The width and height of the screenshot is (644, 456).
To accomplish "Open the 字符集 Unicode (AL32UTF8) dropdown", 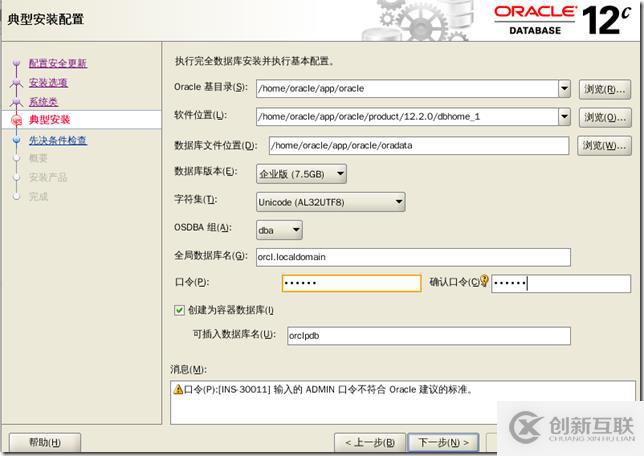I will click(331, 202).
